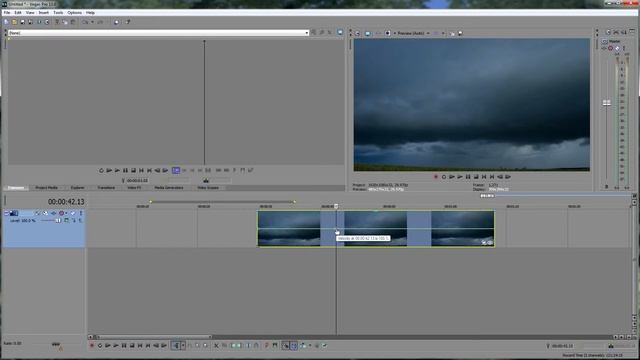Switch to the Trimmer tab
The height and width of the screenshot is (360, 640).
click(x=16, y=188)
